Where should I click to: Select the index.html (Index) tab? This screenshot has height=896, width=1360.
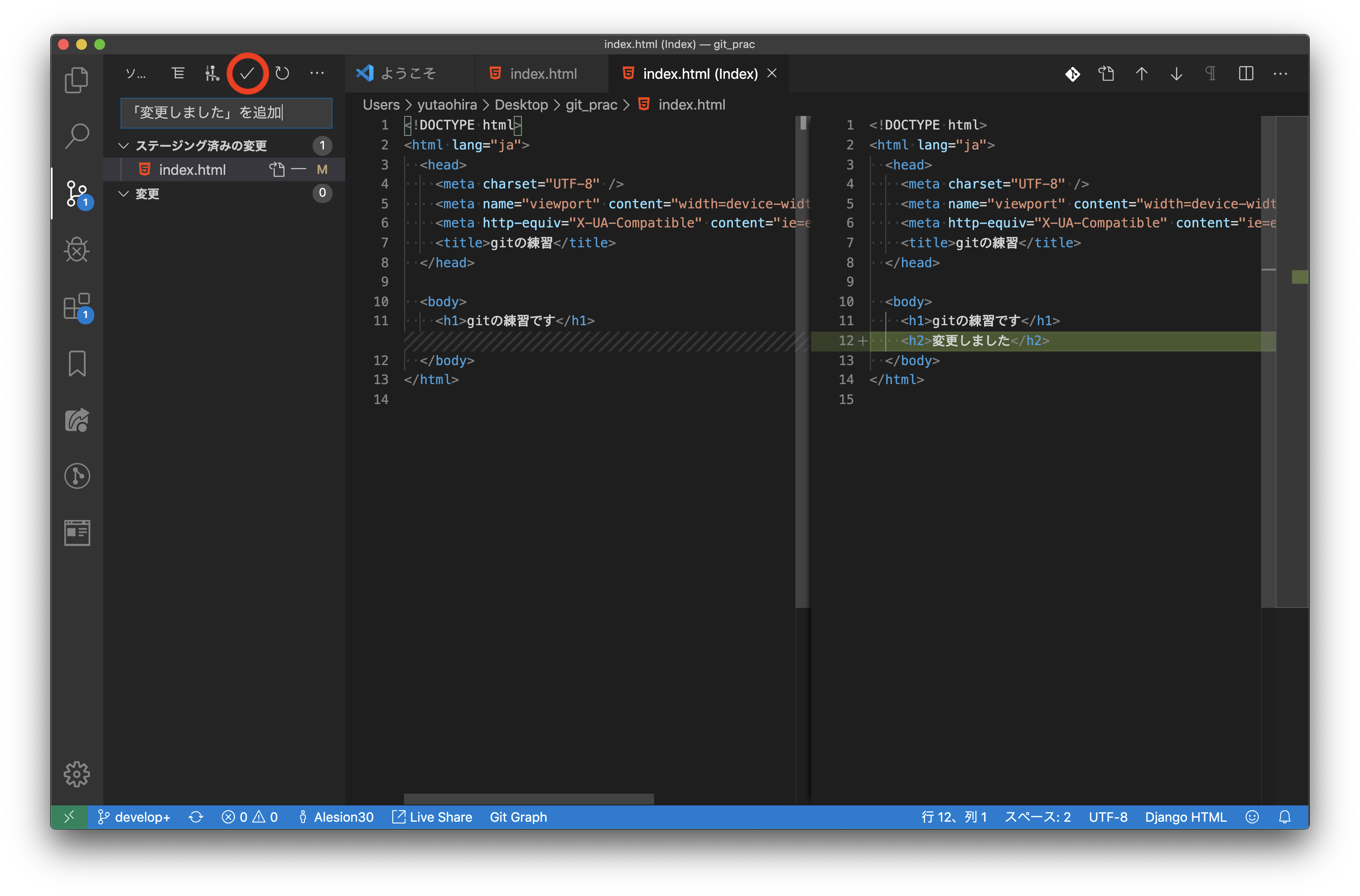coord(699,74)
